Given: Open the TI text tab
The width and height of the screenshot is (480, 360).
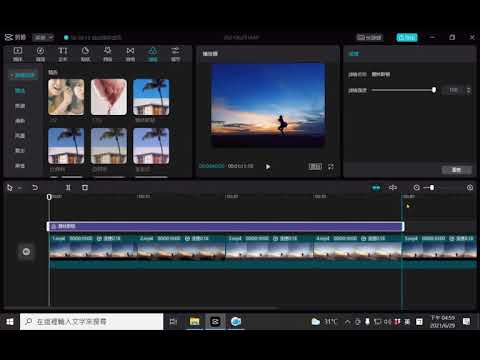Looking at the screenshot, I should (63, 54).
